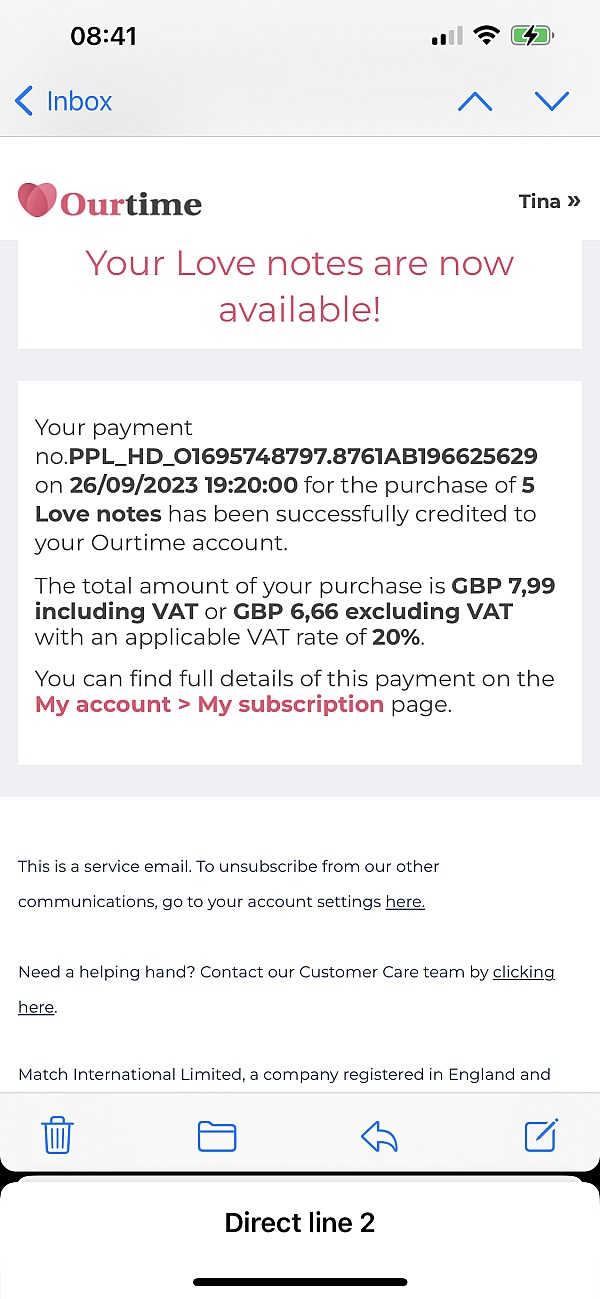
Task: Tap the cellular signal bars
Action: coord(446,38)
